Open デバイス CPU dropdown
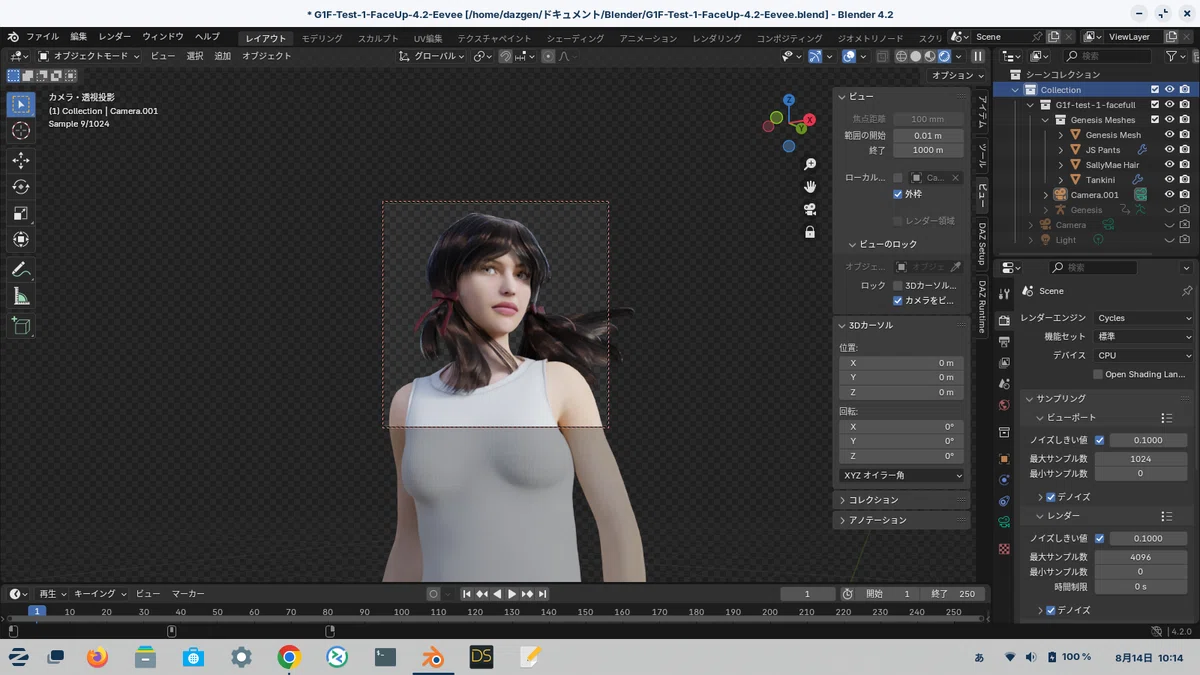 (1143, 355)
